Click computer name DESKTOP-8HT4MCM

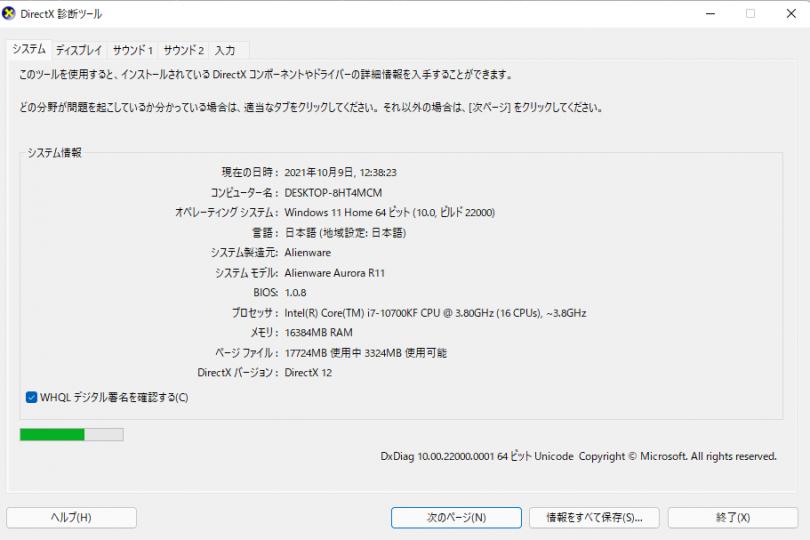pos(333,193)
